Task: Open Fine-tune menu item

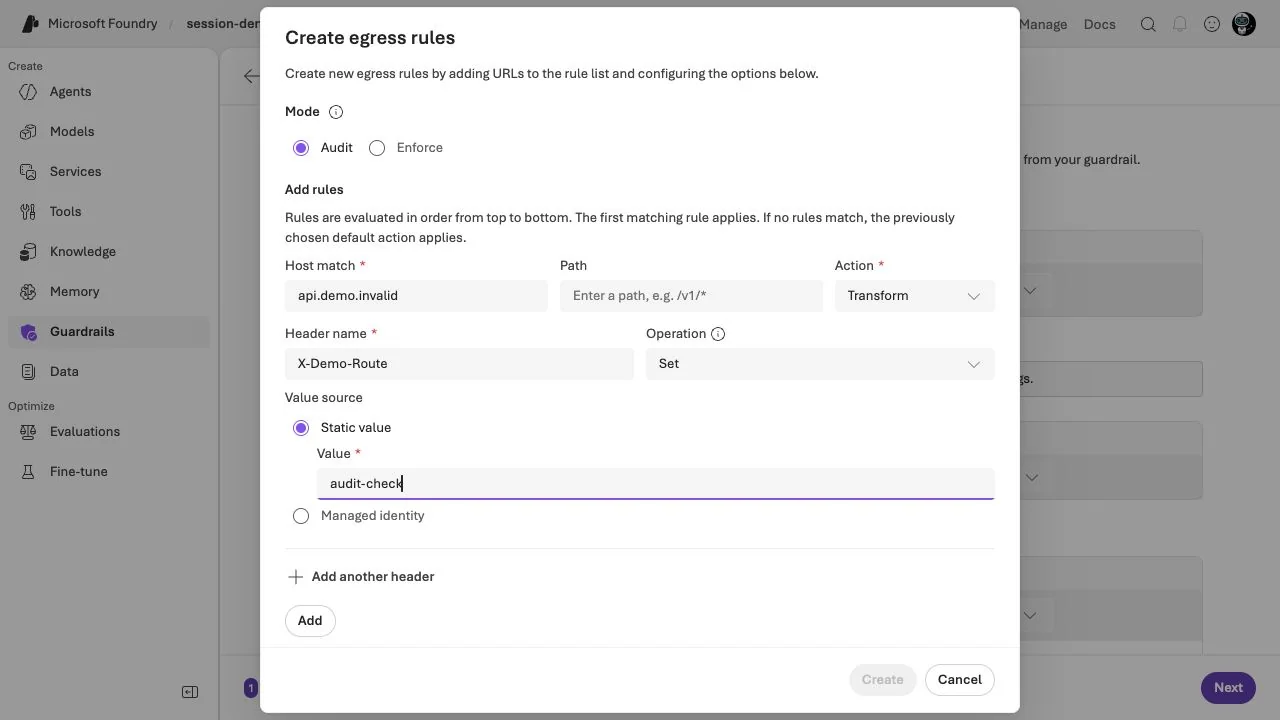Action: pos(109,472)
